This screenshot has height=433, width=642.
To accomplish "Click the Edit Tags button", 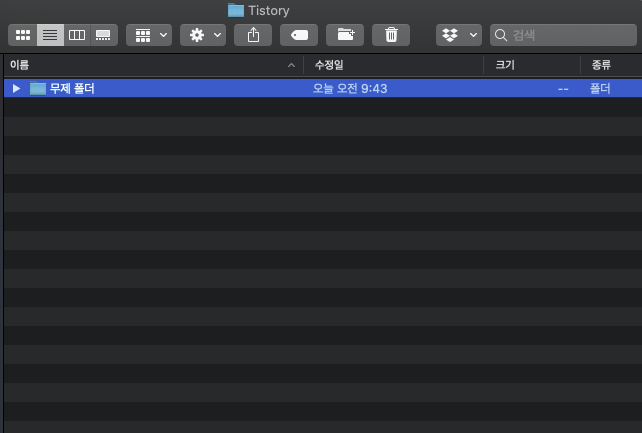I will click(299, 35).
